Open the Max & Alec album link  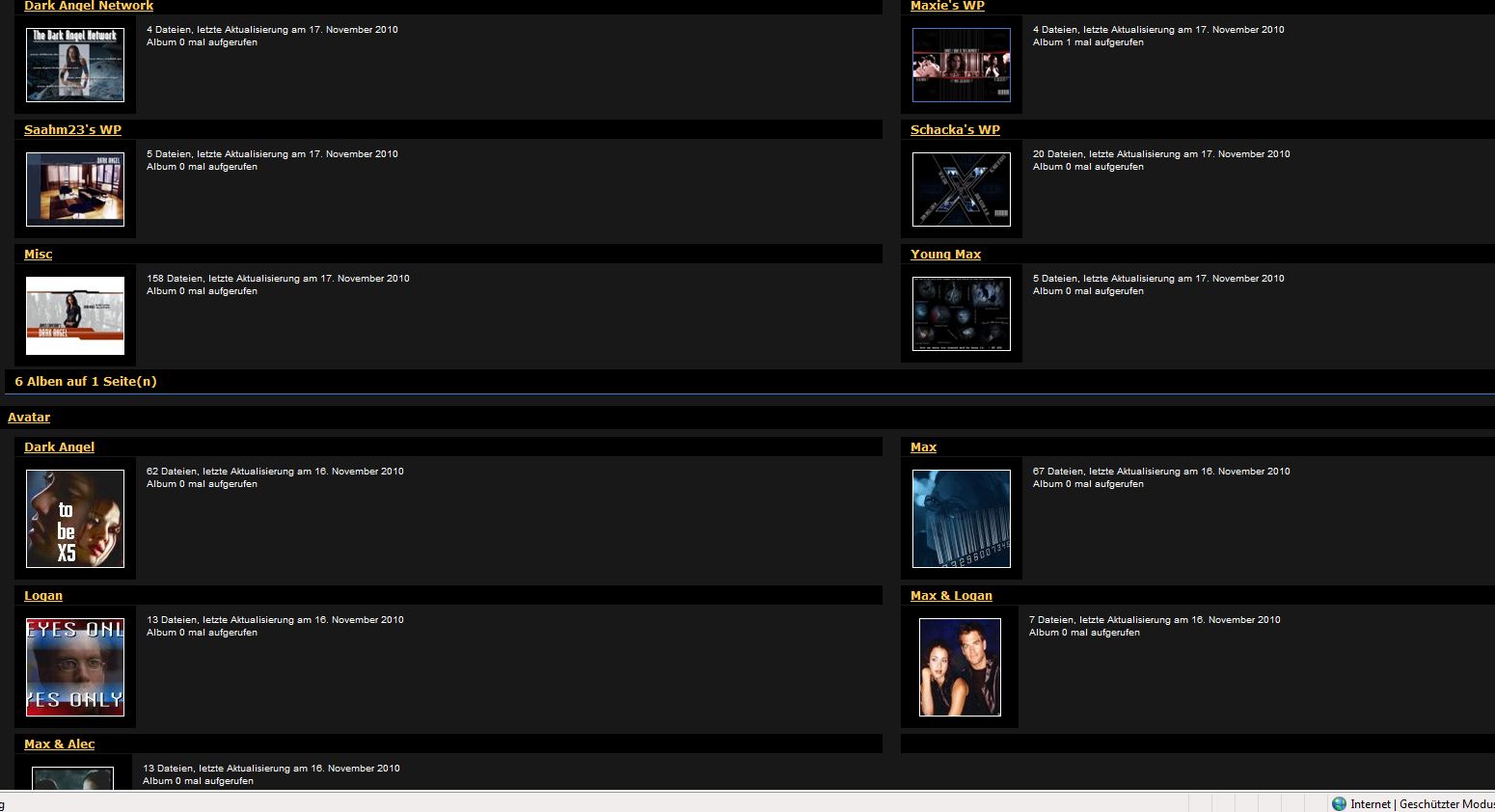(59, 744)
